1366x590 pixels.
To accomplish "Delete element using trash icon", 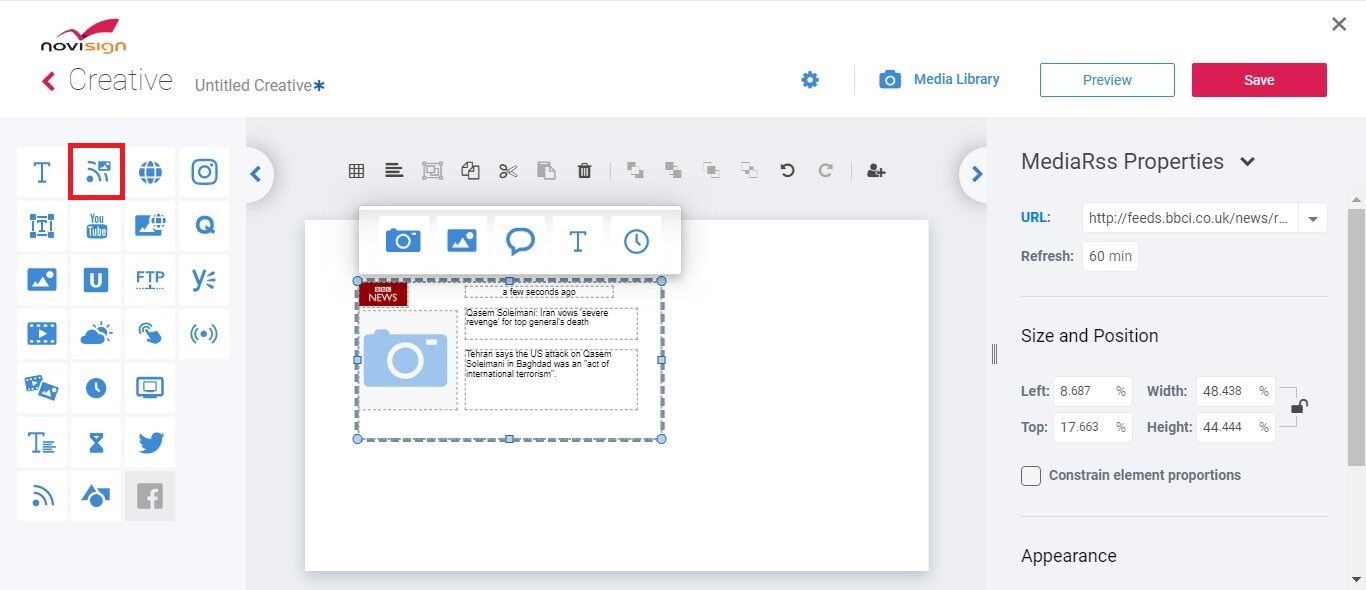I will 585,171.
